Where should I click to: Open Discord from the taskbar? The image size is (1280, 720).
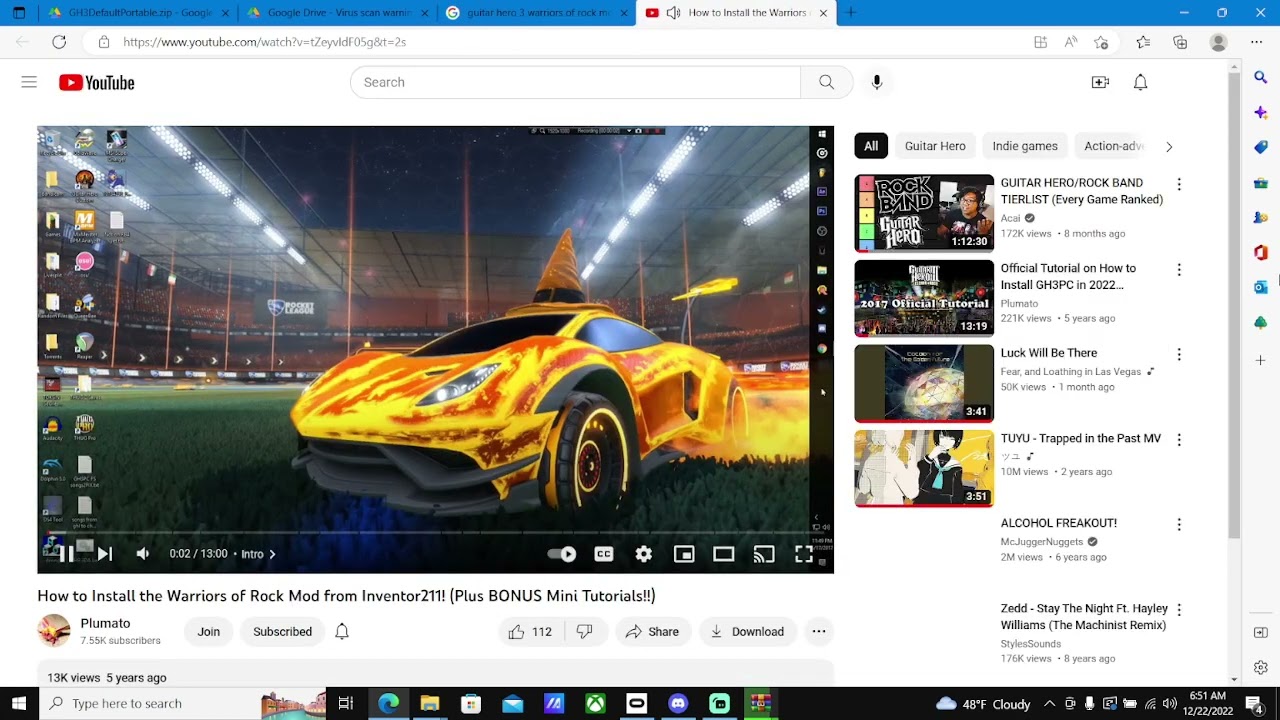678,704
